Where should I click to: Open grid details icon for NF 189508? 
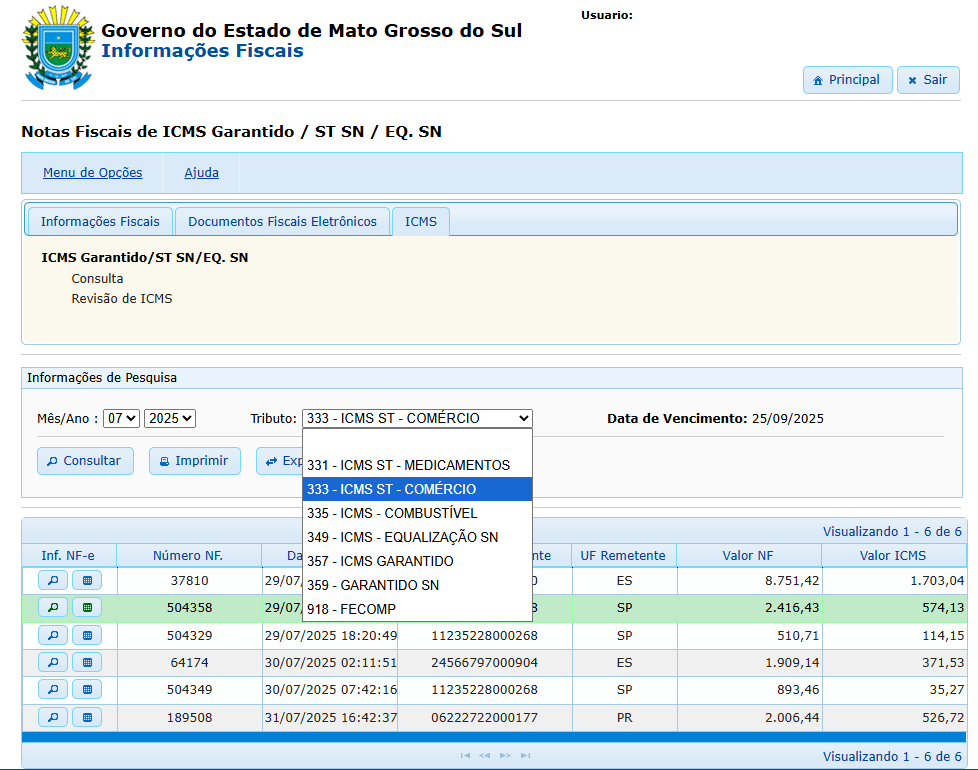[87, 717]
